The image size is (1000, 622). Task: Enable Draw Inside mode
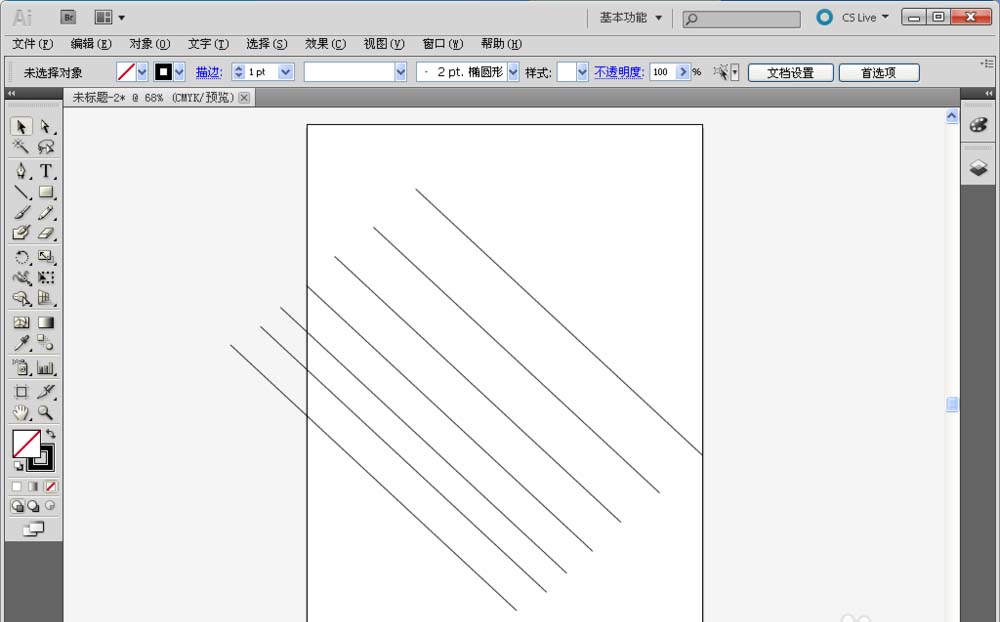tap(50, 506)
